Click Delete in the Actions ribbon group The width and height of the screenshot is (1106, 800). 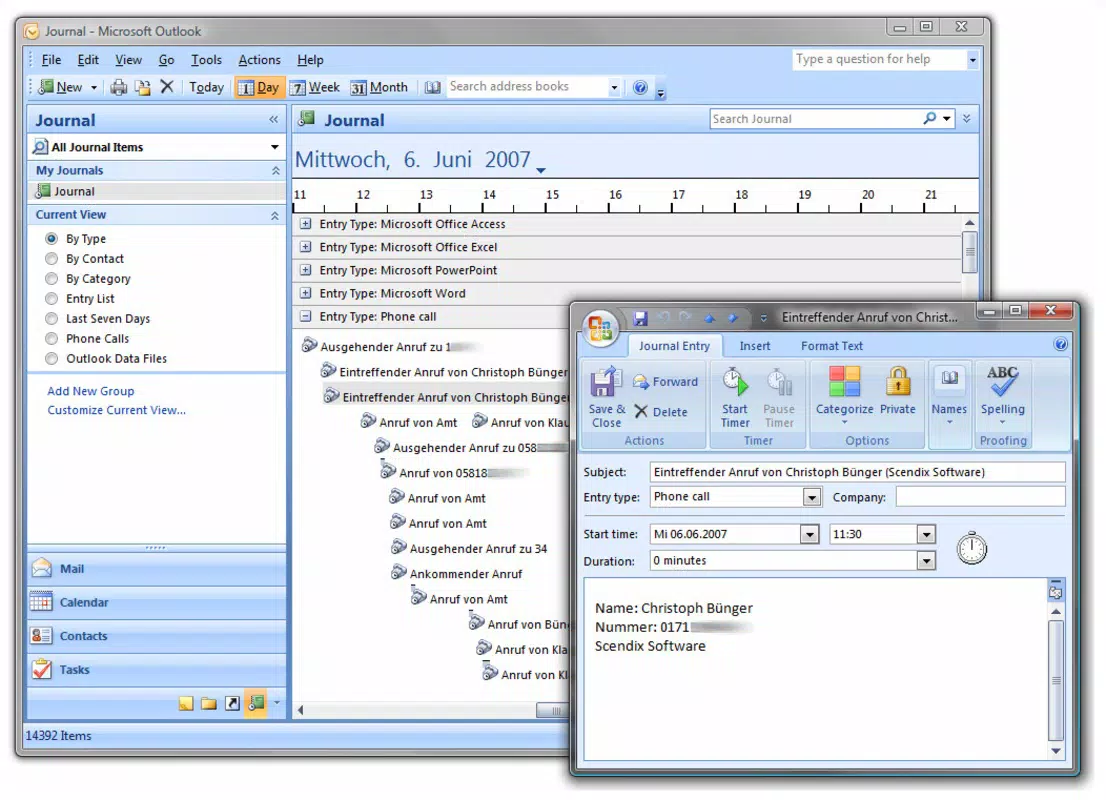coord(661,411)
